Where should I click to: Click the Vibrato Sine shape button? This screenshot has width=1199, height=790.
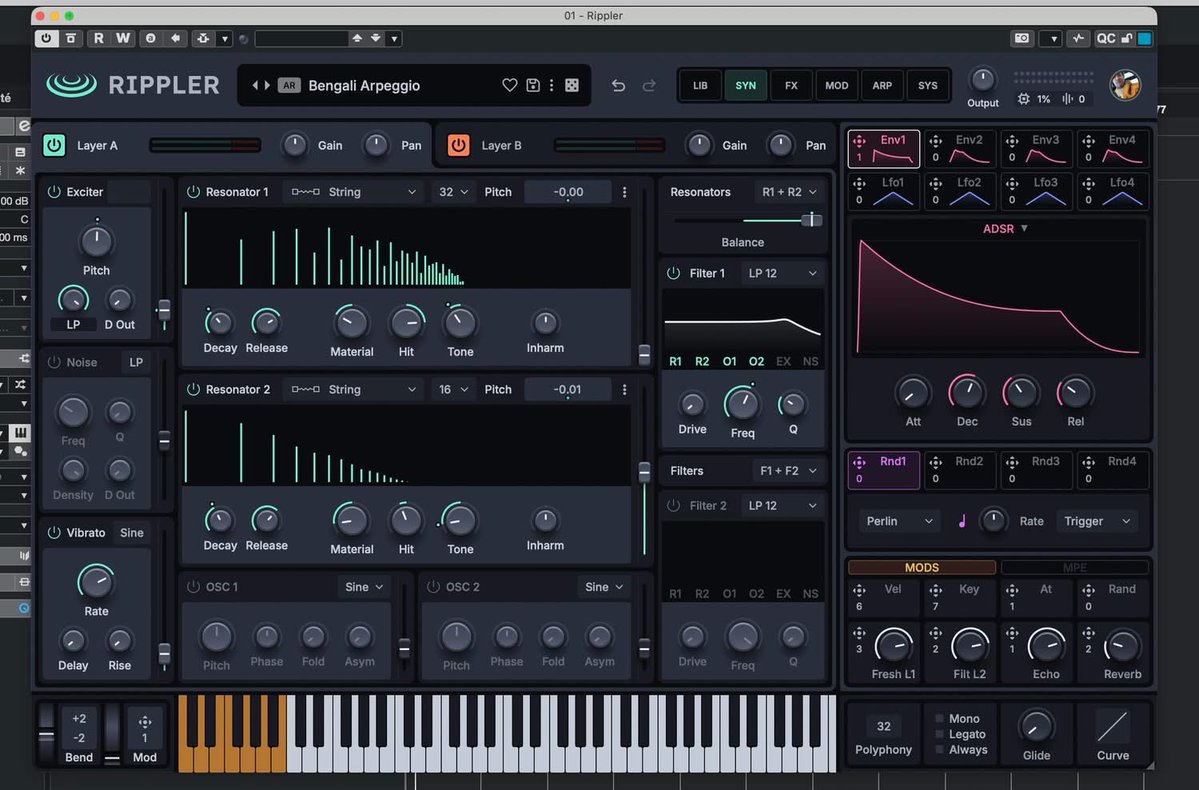click(x=132, y=532)
